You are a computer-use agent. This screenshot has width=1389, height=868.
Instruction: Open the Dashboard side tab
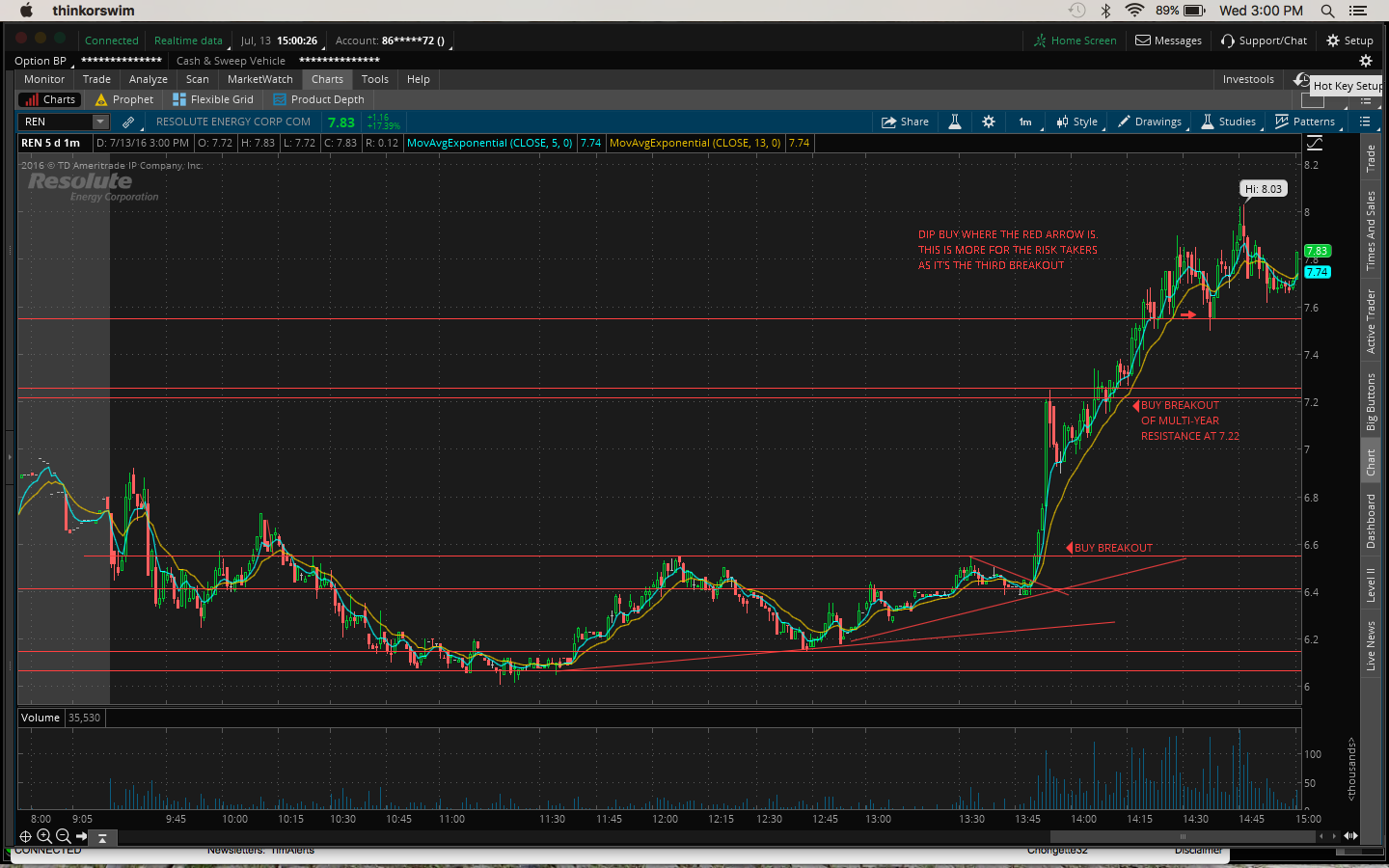(x=1371, y=521)
